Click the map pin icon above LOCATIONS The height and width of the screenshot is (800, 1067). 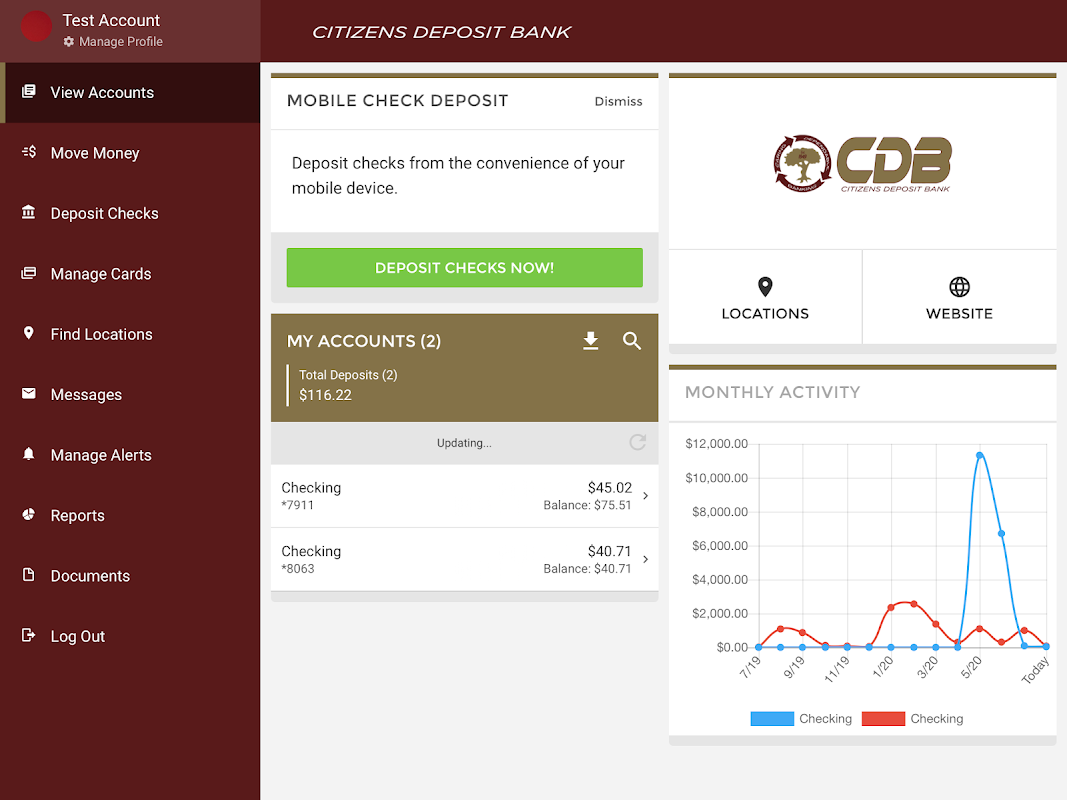pos(765,287)
